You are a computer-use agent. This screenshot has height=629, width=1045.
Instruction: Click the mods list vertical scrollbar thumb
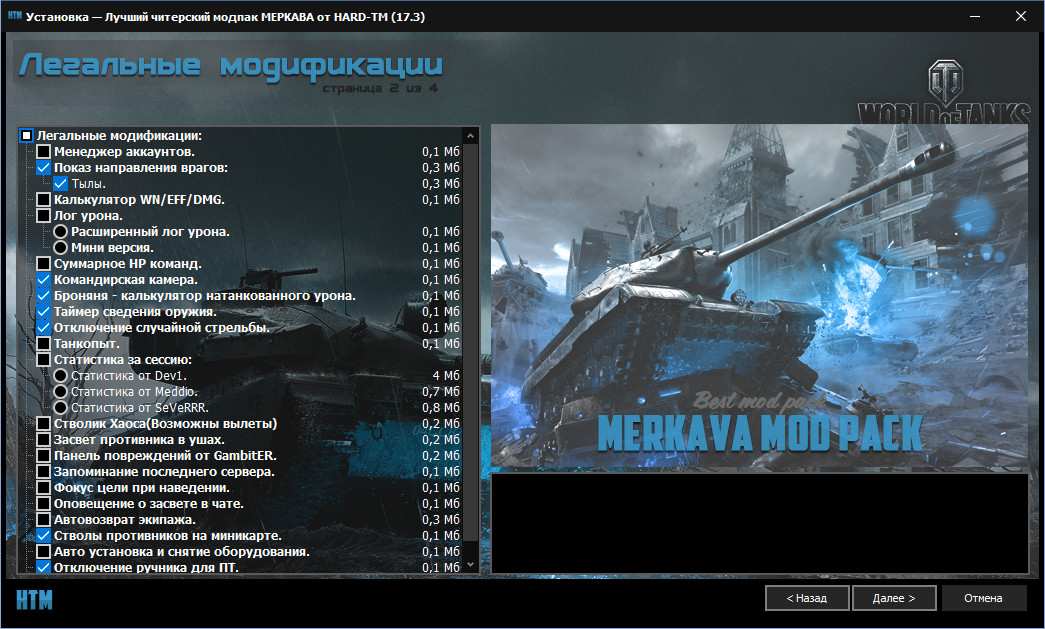471,342
